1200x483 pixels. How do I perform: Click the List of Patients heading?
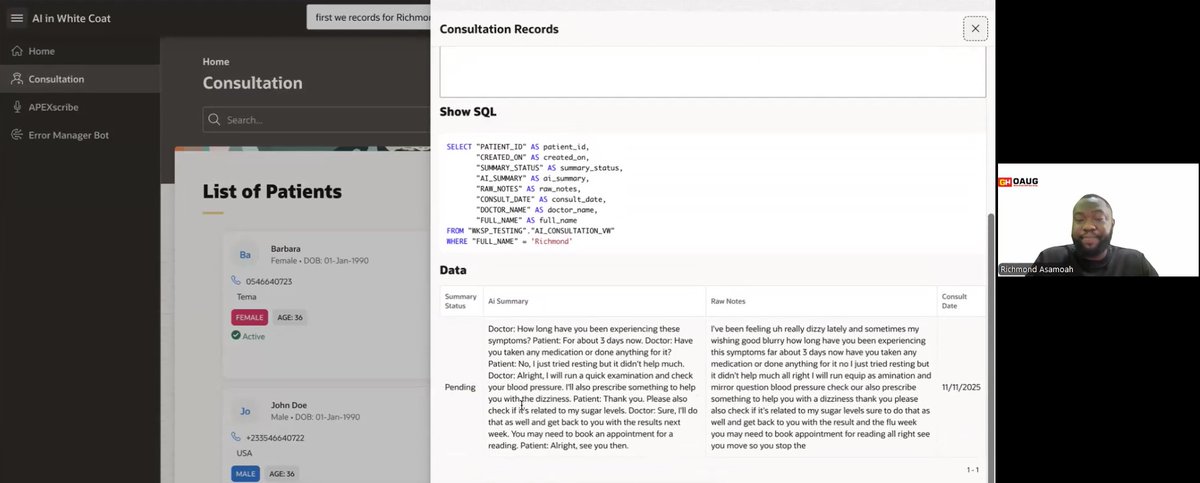pyautogui.click(x=272, y=191)
